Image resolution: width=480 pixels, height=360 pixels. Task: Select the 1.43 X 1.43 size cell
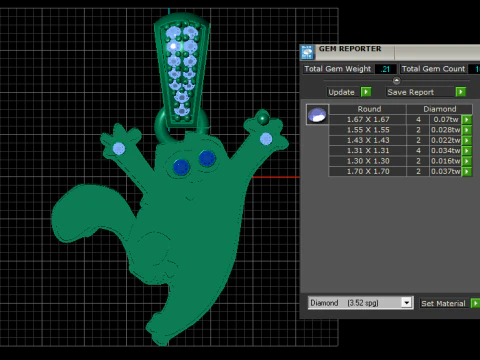click(x=368, y=140)
